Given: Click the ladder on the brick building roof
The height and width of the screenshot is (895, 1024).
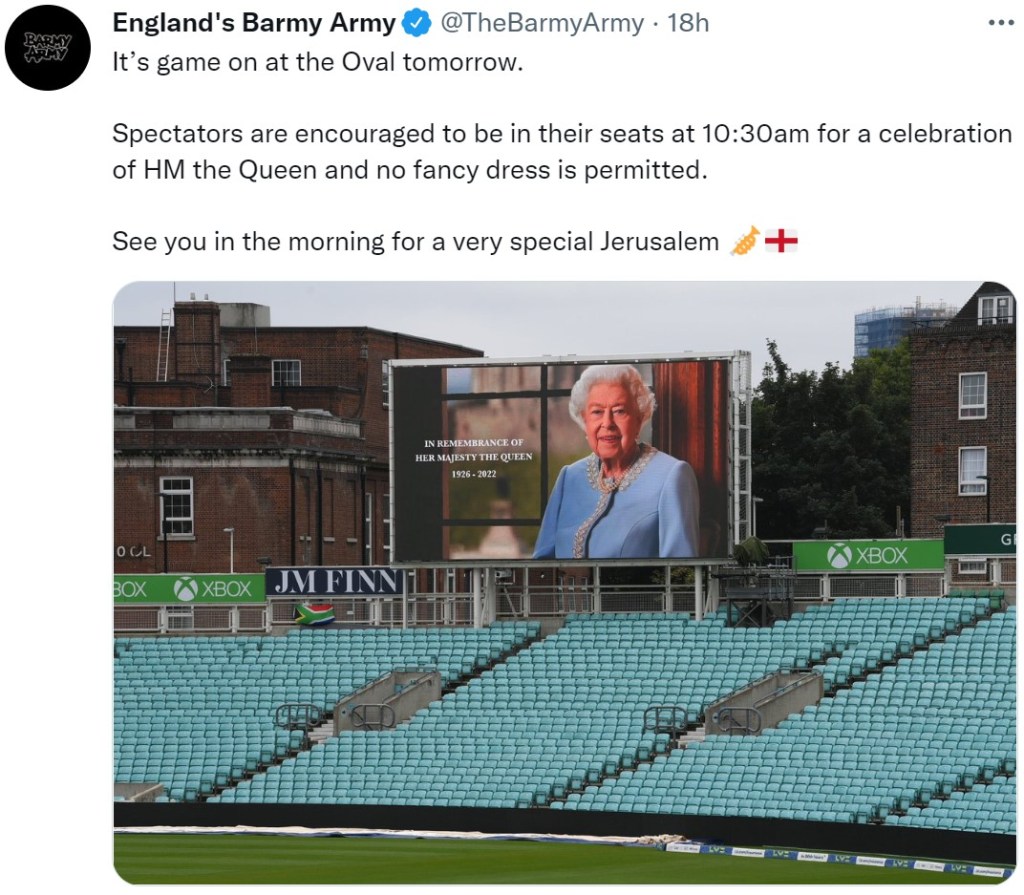Looking at the screenshot, I should pos(163,345).
